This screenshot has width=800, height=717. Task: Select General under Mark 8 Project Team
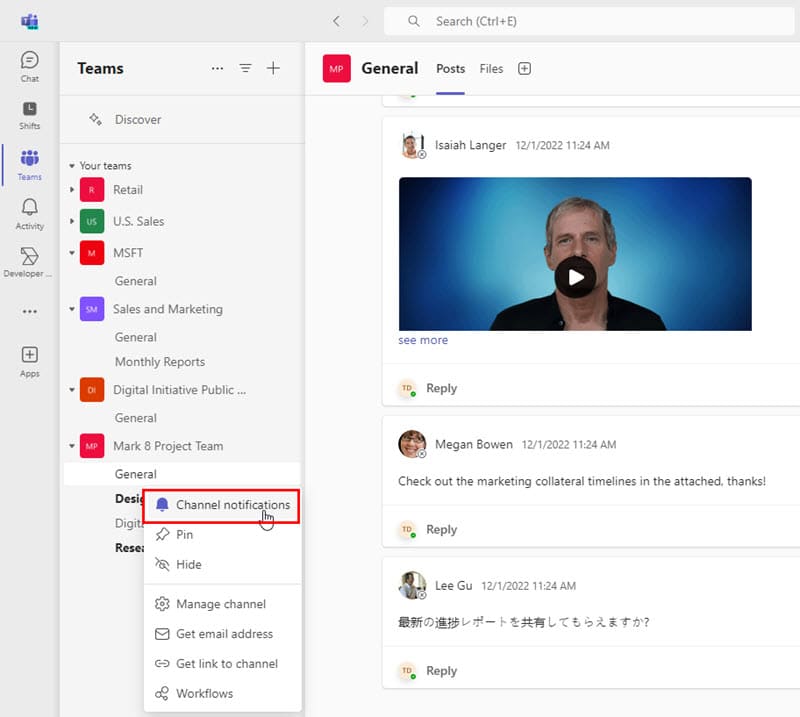click(182, 474)
